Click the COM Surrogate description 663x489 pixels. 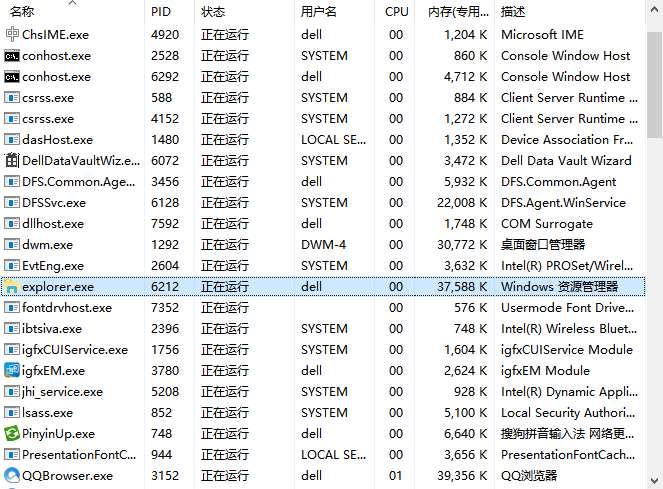547,224
